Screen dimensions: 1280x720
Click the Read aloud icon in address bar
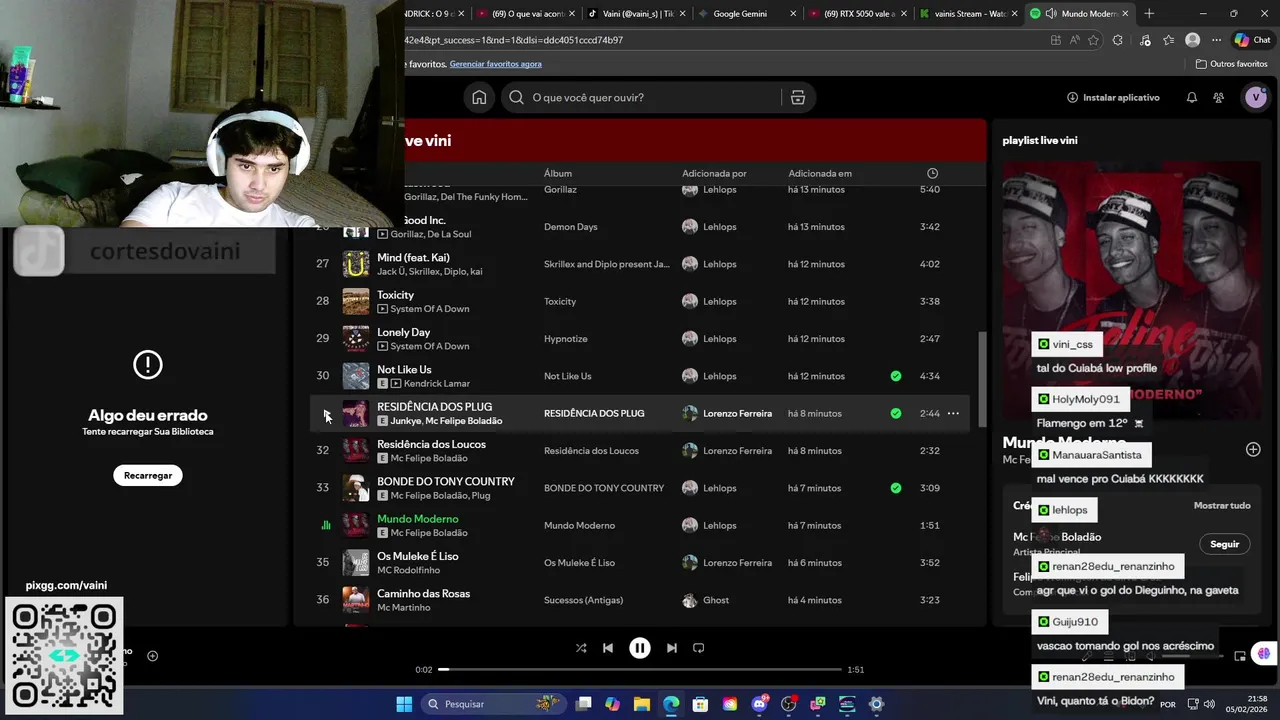pos(1075,40)
